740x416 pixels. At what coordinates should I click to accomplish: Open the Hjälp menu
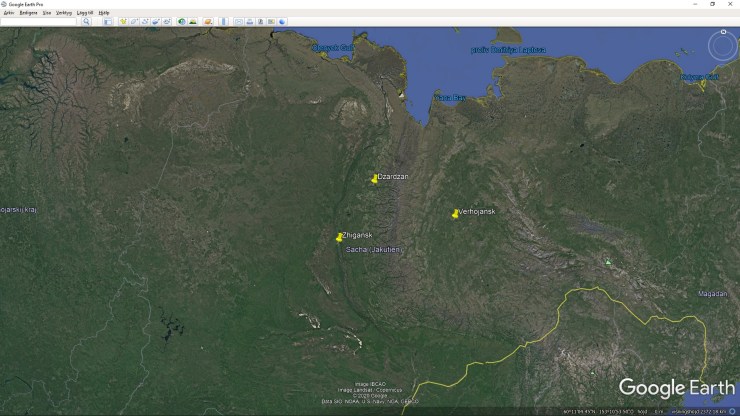[104, 13]
